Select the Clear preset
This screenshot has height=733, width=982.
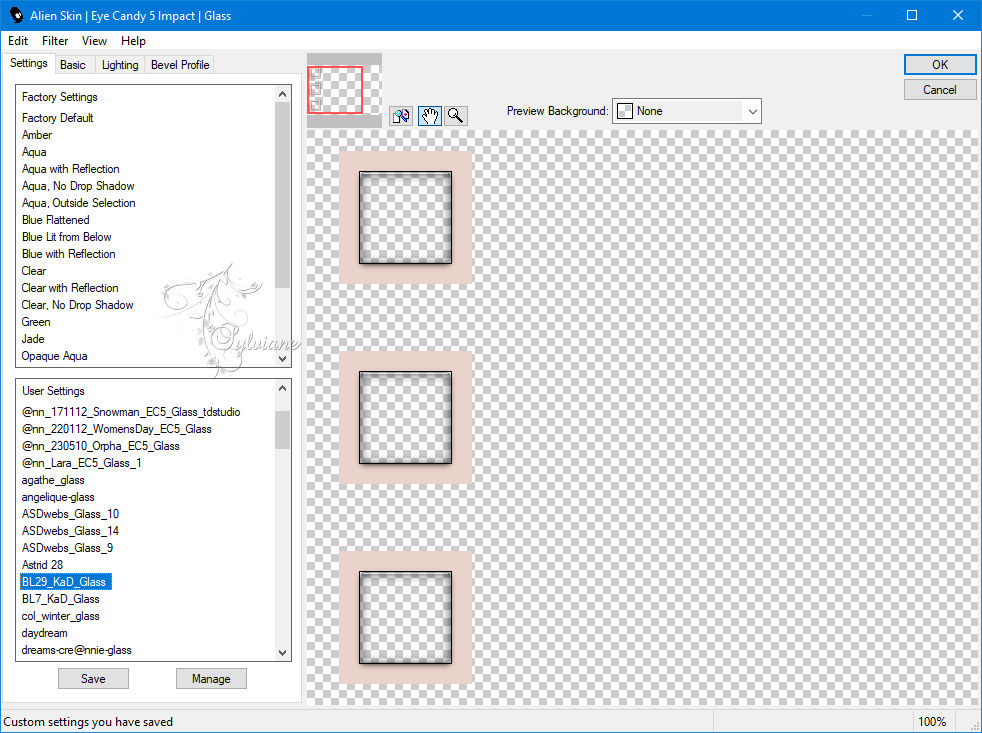pyautogui.click(x=34, y=271)
